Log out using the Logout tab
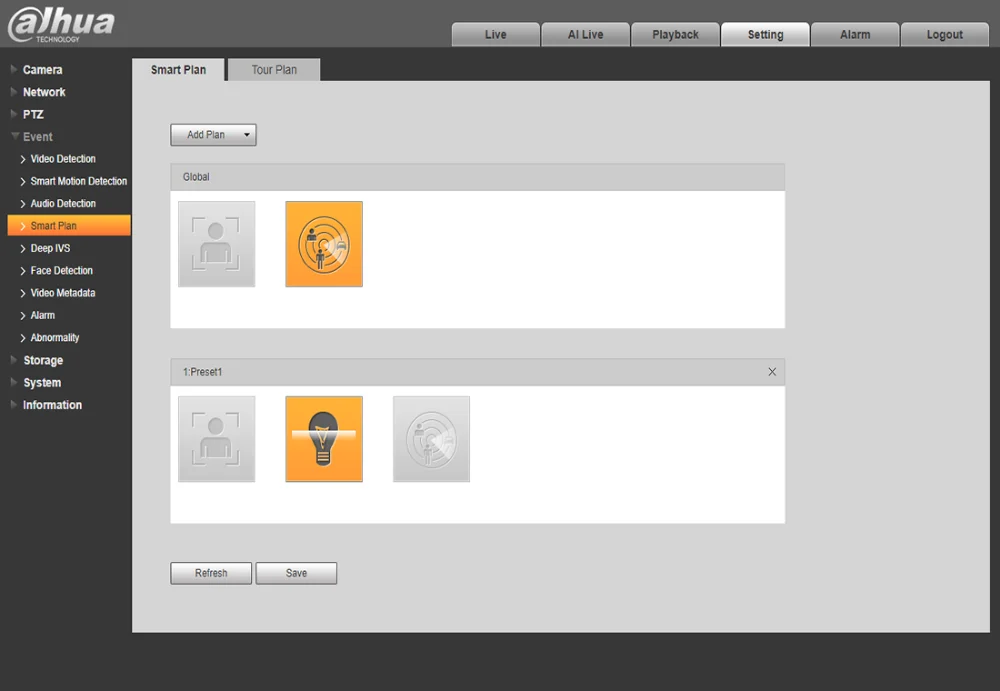Image resolution: width=1000 pixels, height=691 pixels. coord(945,34)
